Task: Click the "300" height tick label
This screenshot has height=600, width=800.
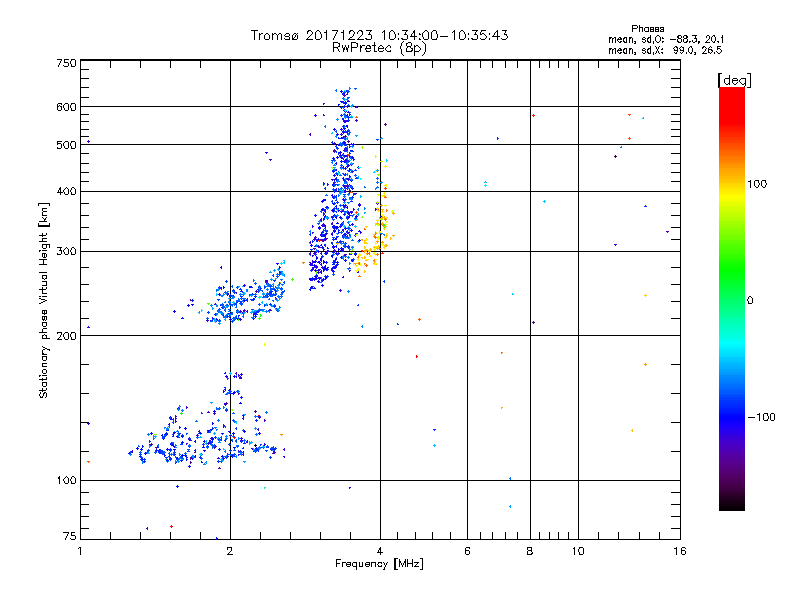Action: tap(66, 251)
